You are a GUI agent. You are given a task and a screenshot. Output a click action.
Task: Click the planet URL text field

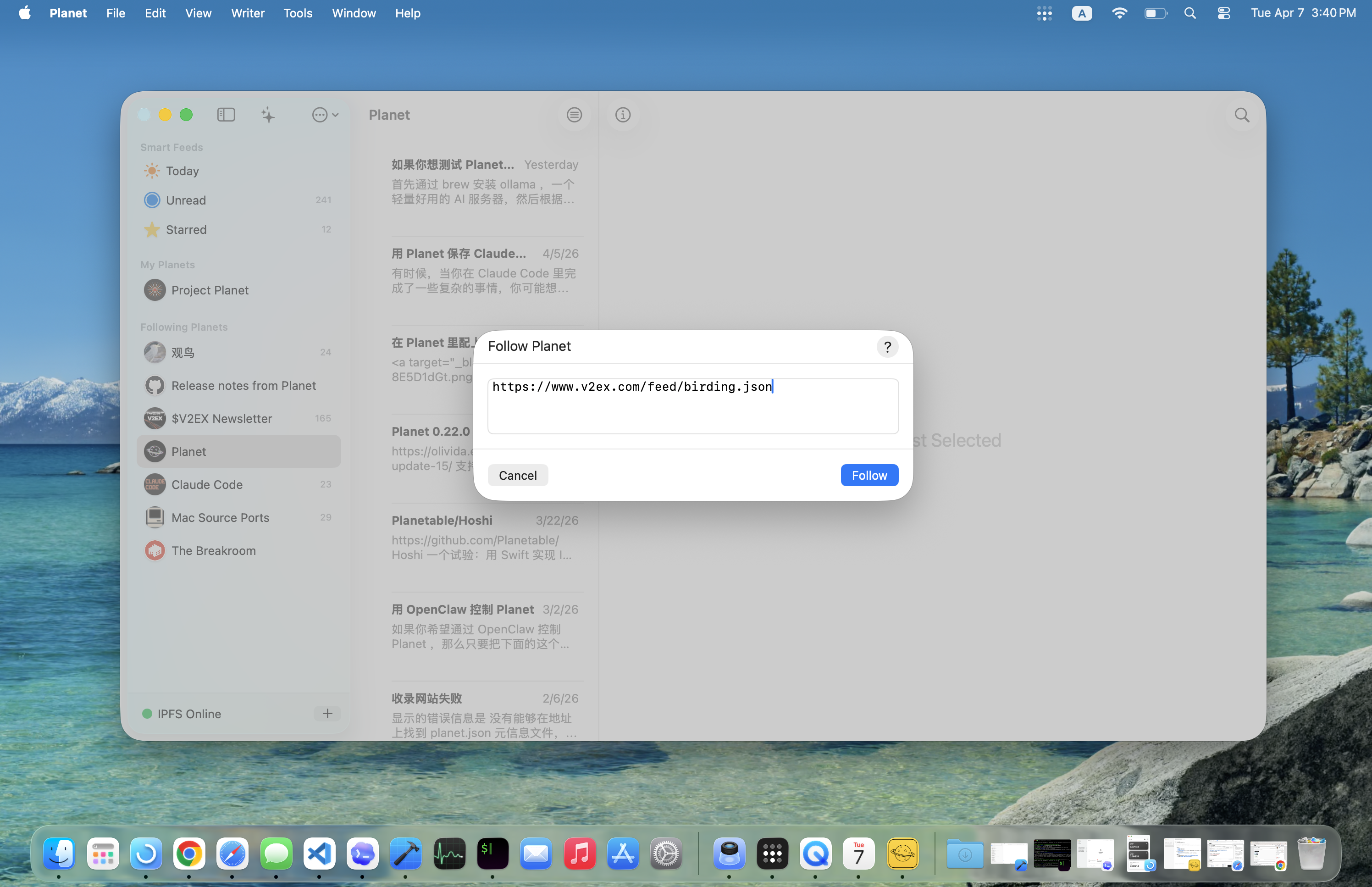(x=692, y=406)
